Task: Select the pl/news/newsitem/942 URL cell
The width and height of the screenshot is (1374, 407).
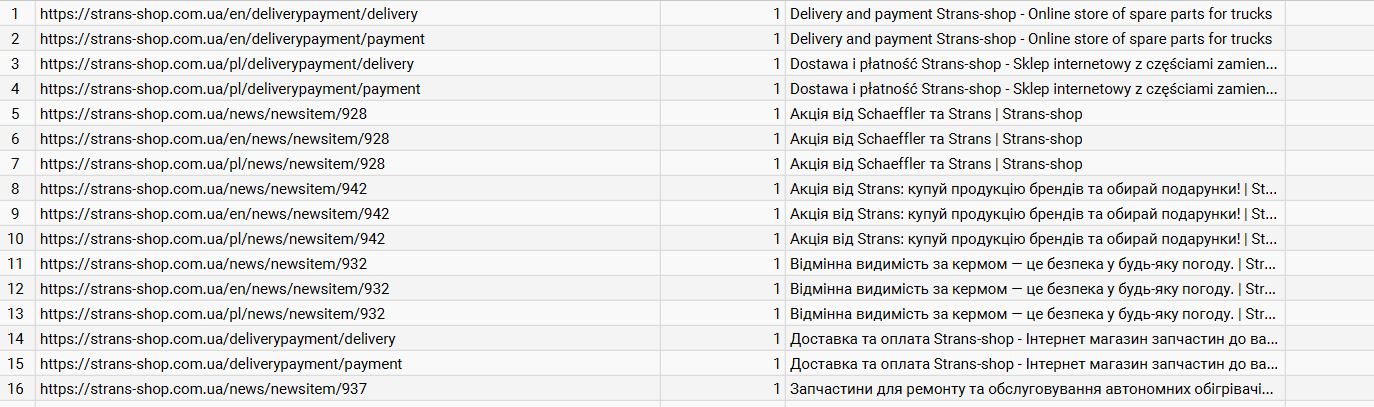Action: pyautogui.click(x=212, y=239)
